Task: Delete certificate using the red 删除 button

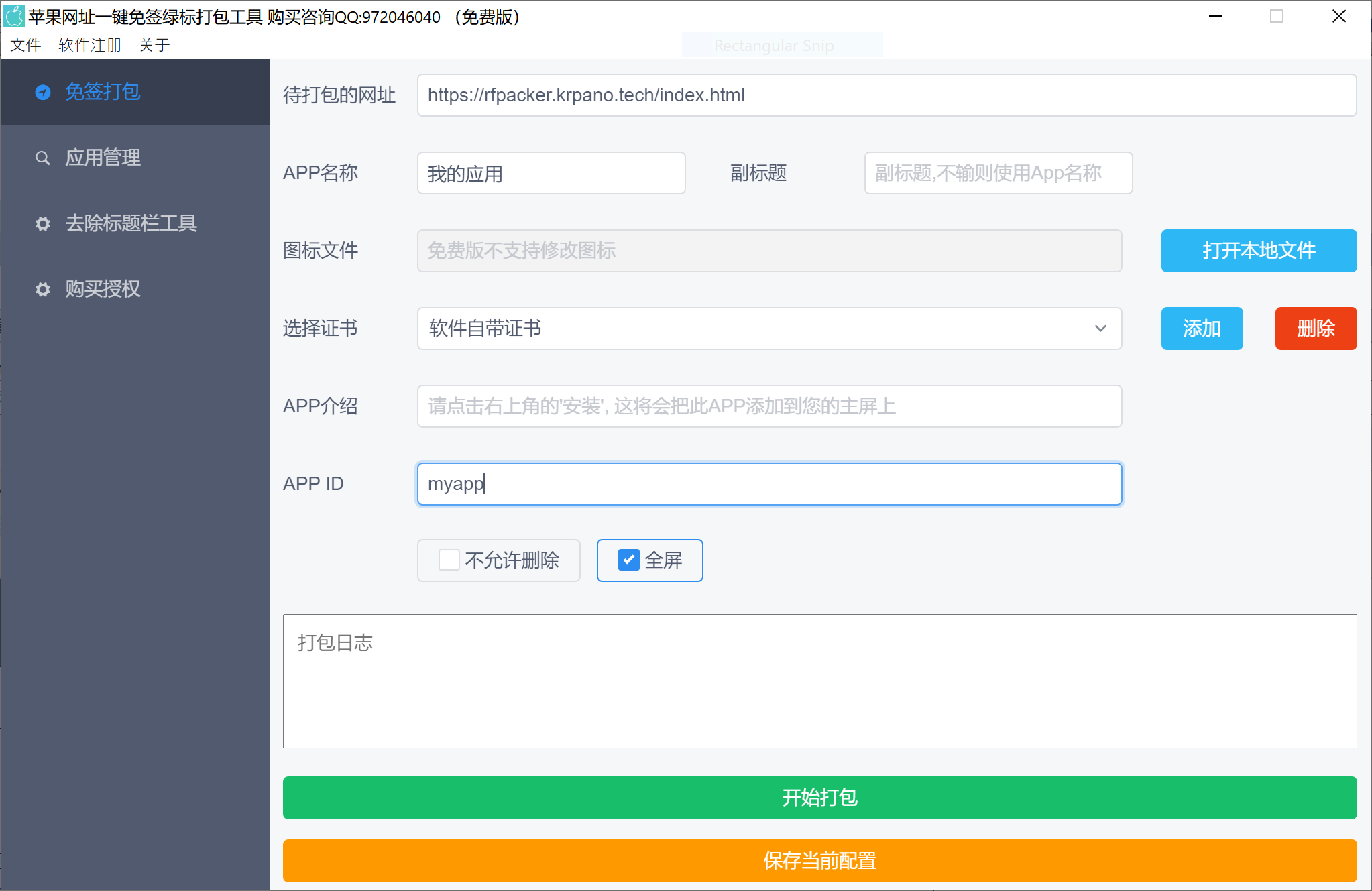Action: tap(1316, 329)
